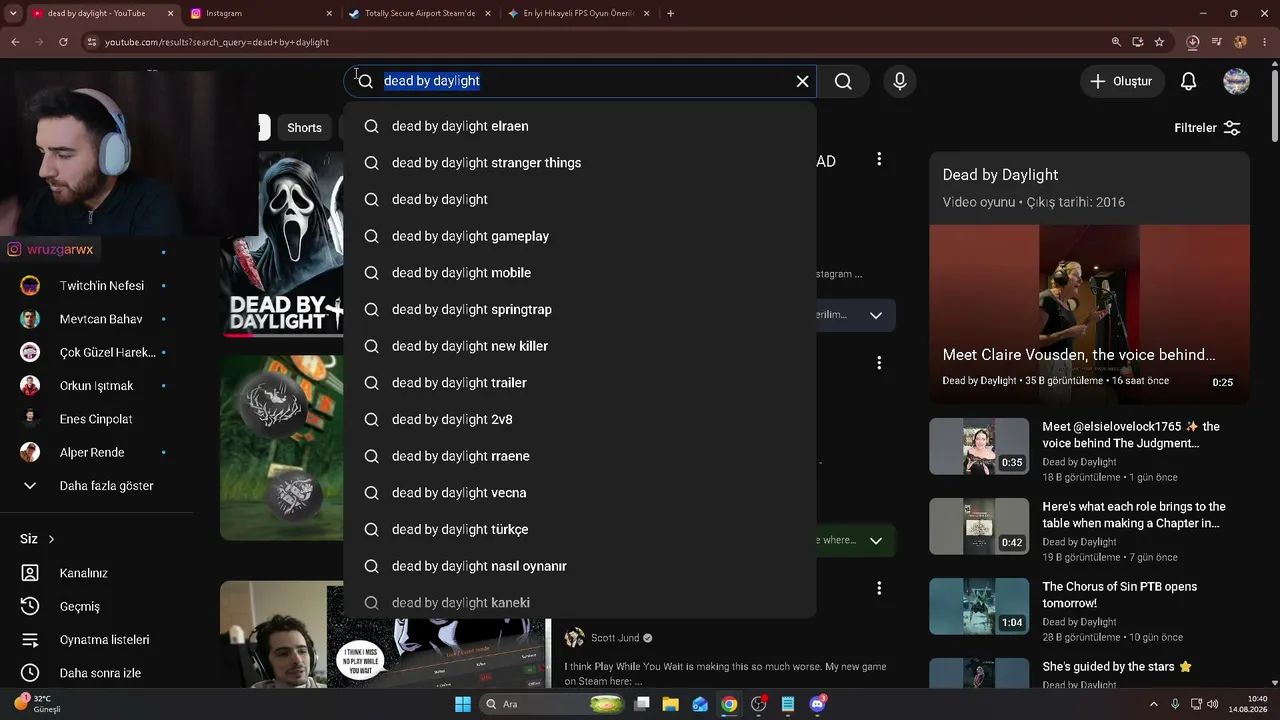Viewport: 1280px width, 720px height.
Task: Show hidden system tray icons
Action: click(x=1154, y=704)
